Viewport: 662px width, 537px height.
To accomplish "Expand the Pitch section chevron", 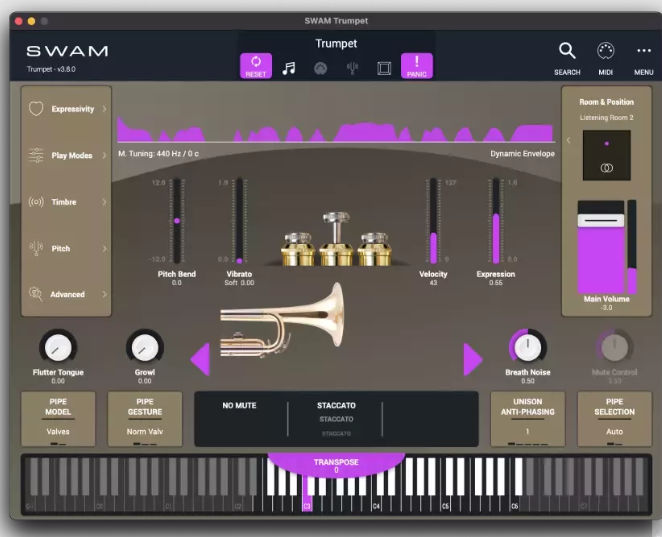I will click(x=104, y=248).
